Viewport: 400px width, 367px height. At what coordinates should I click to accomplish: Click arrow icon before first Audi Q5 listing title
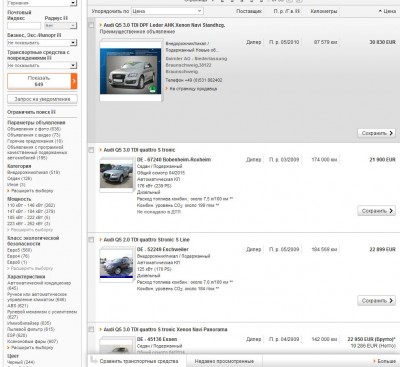click(101, 25)
